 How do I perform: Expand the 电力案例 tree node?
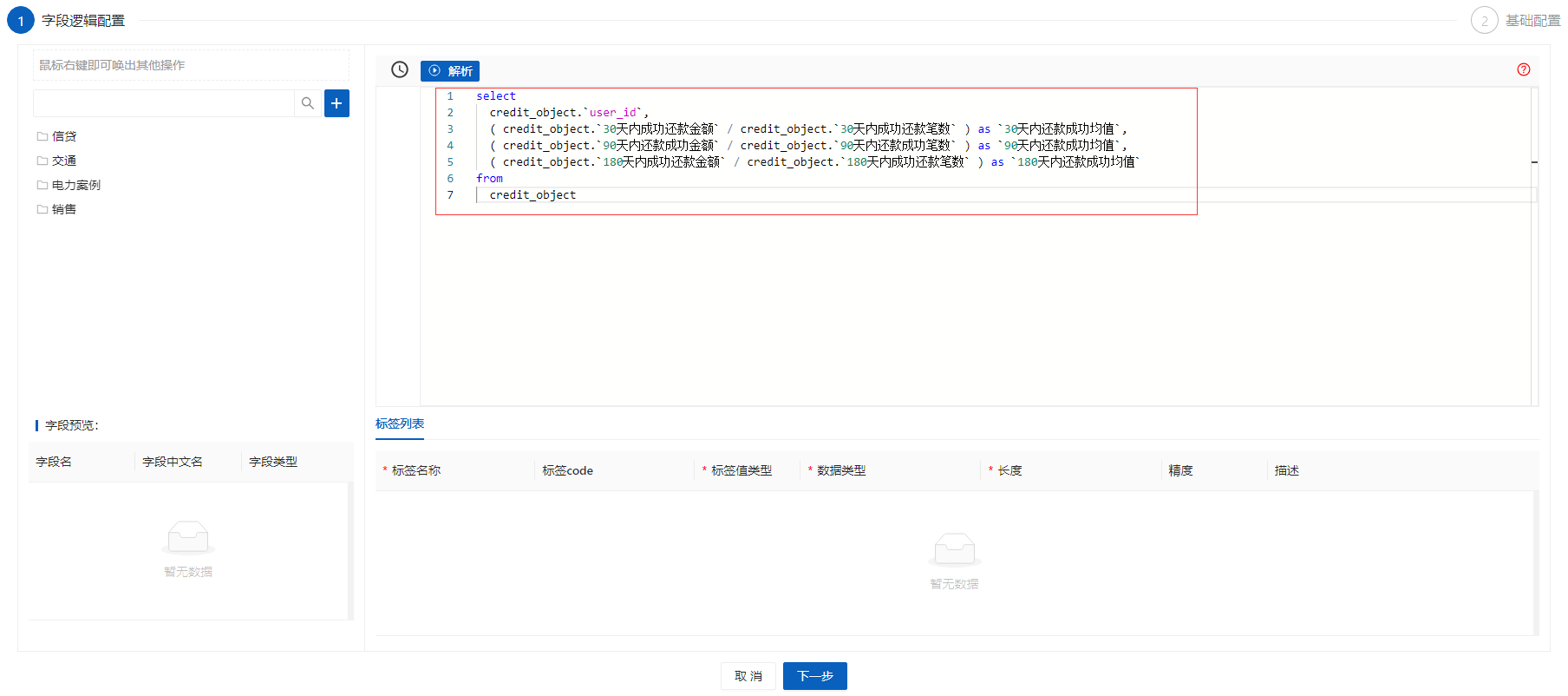[x=76, y=185]
